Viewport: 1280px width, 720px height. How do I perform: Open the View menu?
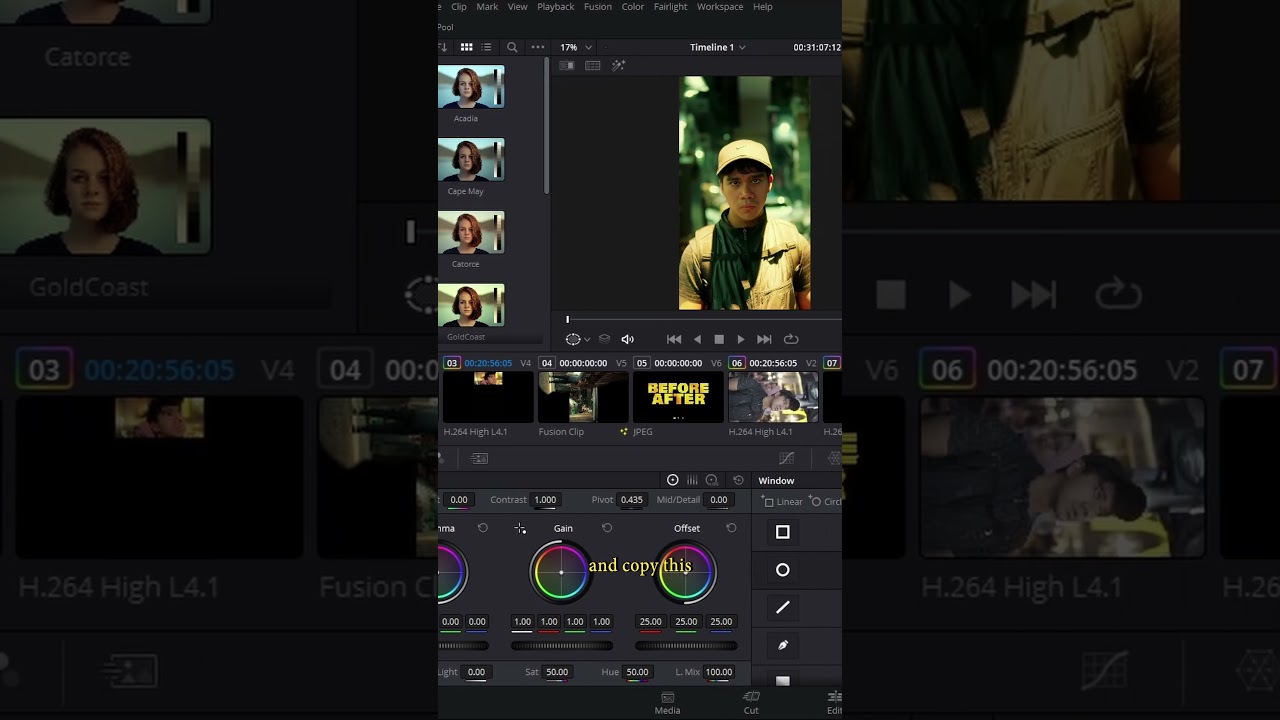(x=518, y=7)
